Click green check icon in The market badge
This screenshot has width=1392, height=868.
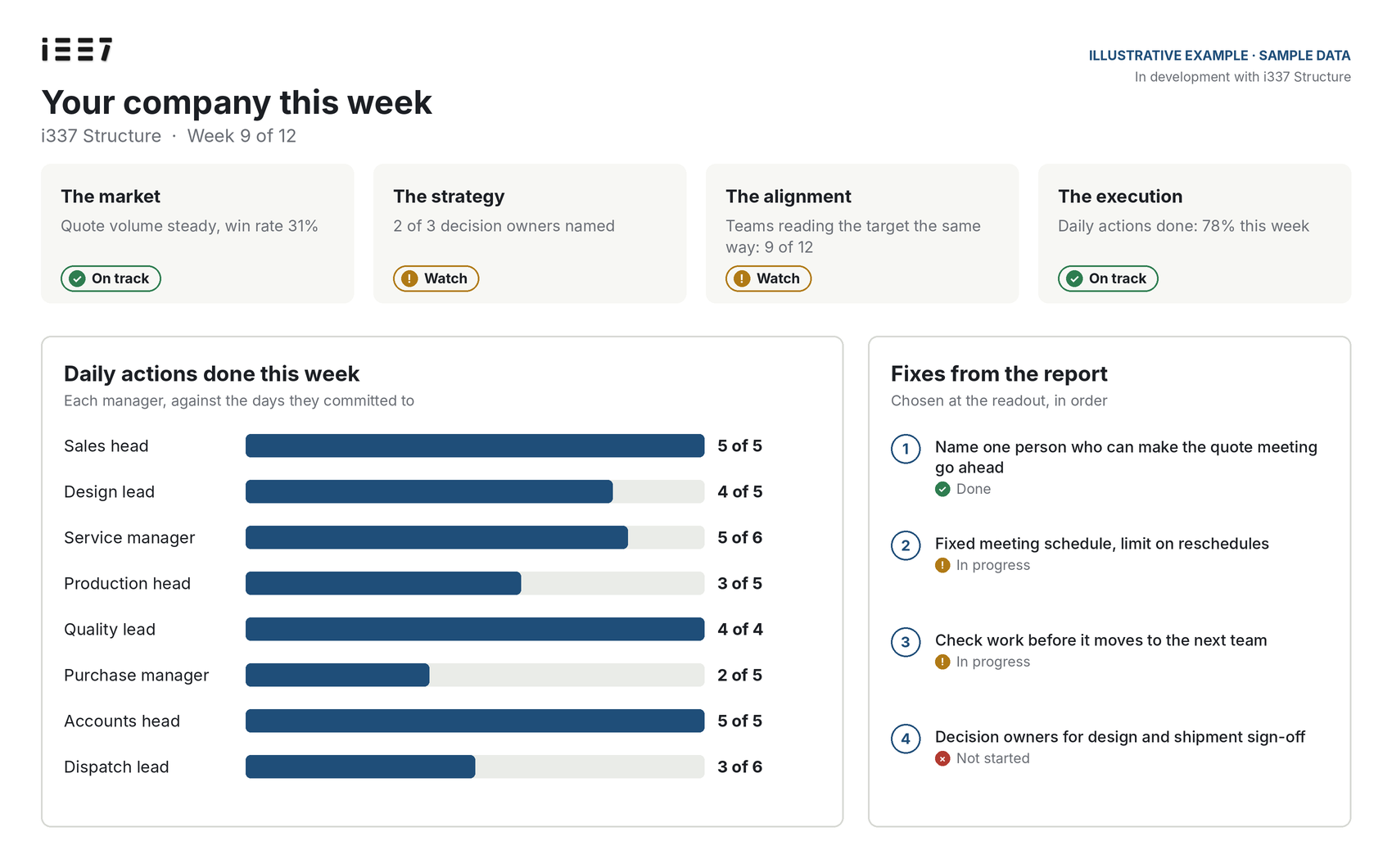77,278
